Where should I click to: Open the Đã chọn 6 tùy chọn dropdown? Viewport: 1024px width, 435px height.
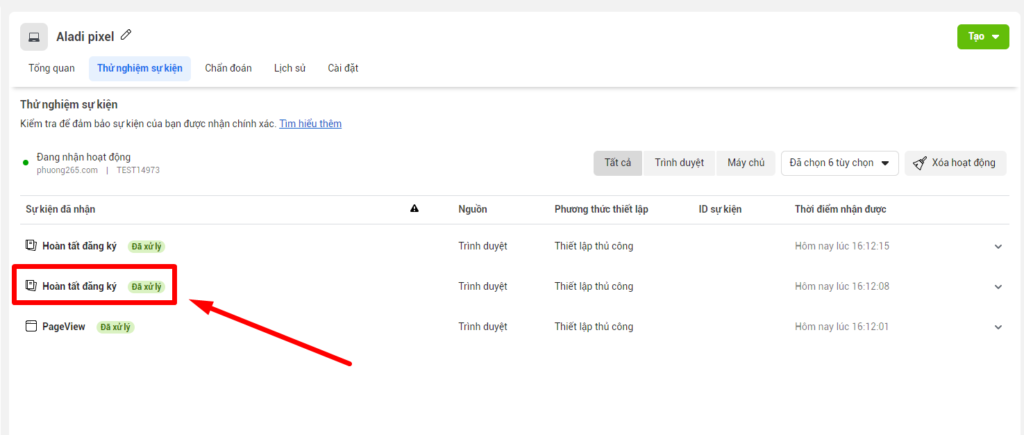tap(839, 163)
